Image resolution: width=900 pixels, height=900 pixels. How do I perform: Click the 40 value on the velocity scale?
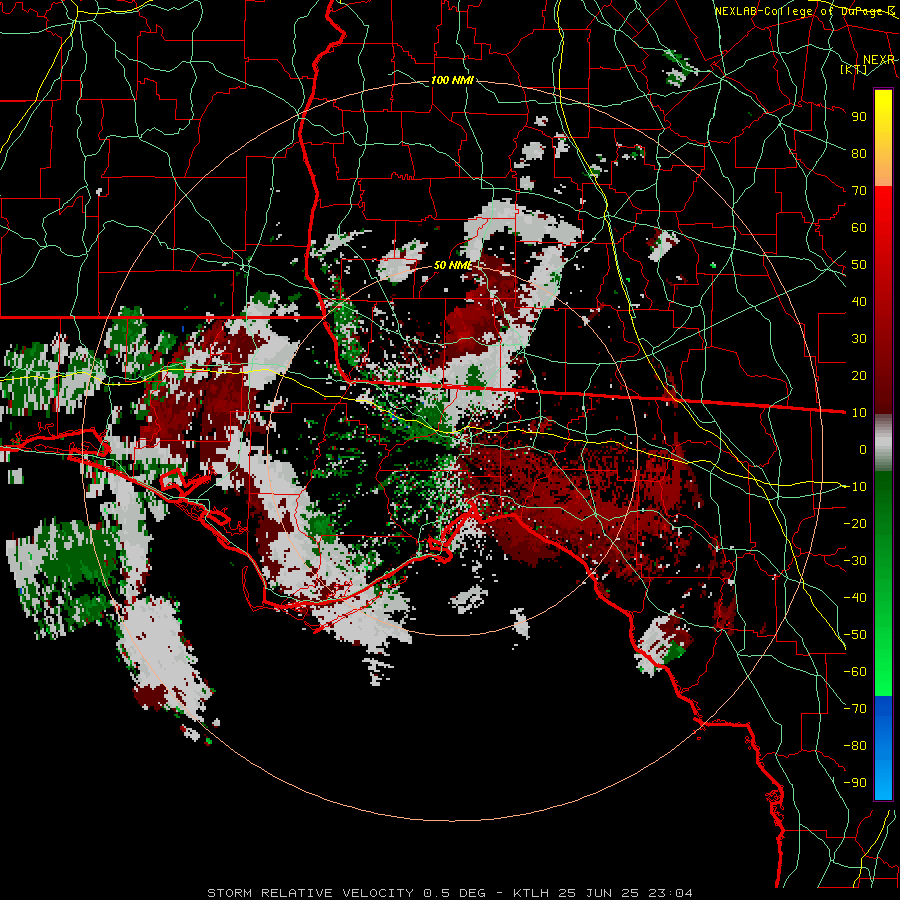pyautogui.click(x=859, y=301)
